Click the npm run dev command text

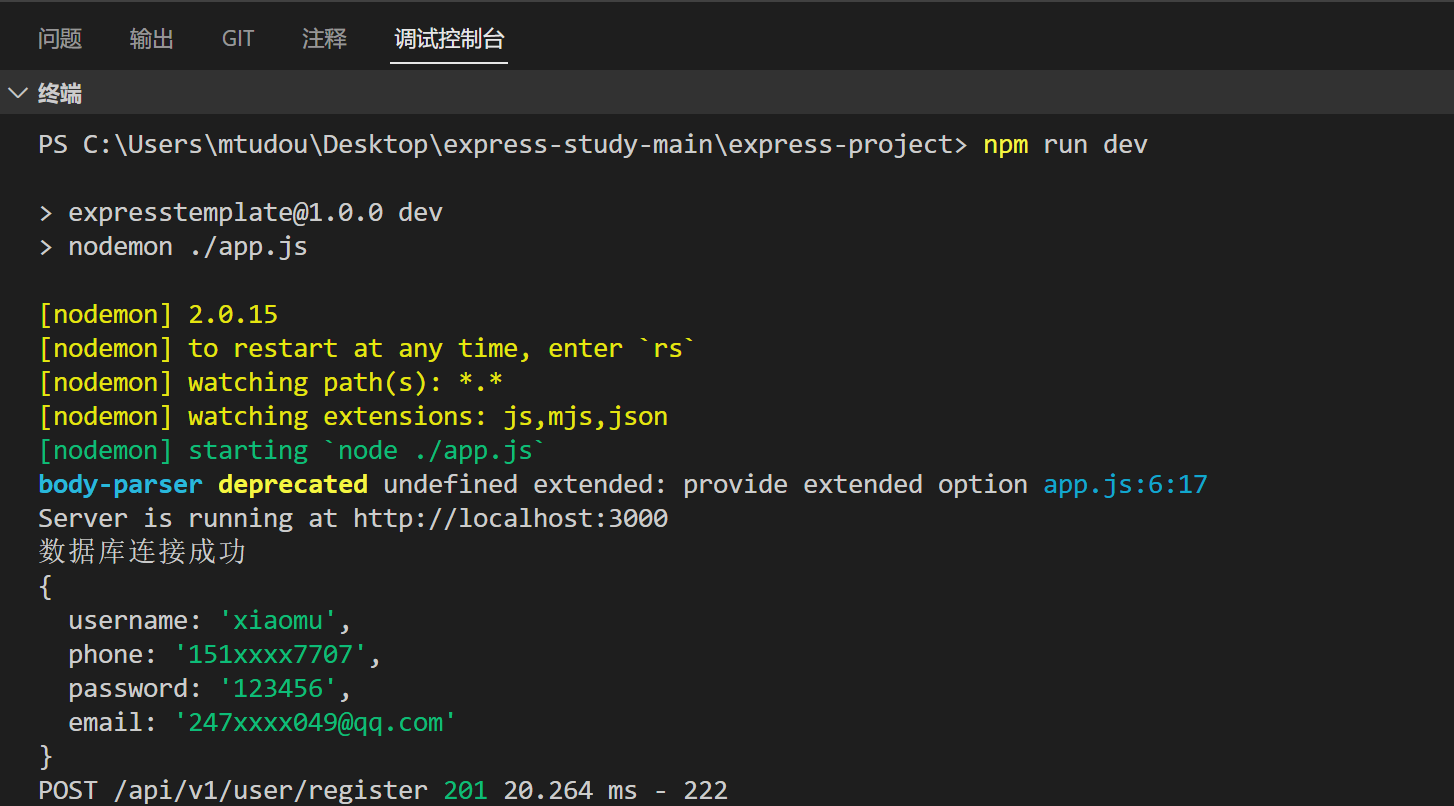point(1065,145)
